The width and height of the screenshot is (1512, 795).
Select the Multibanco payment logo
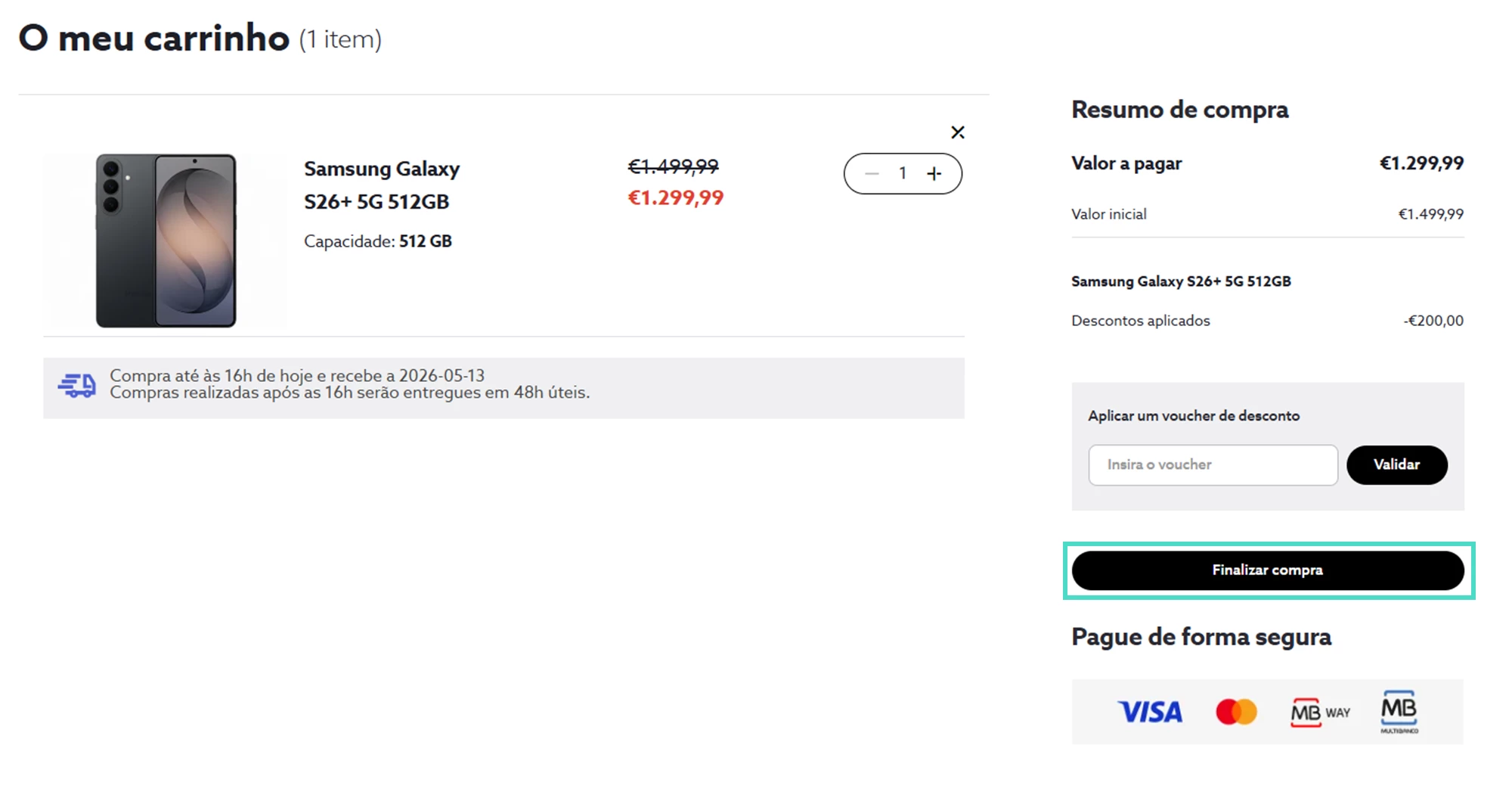click(1399, 711)
